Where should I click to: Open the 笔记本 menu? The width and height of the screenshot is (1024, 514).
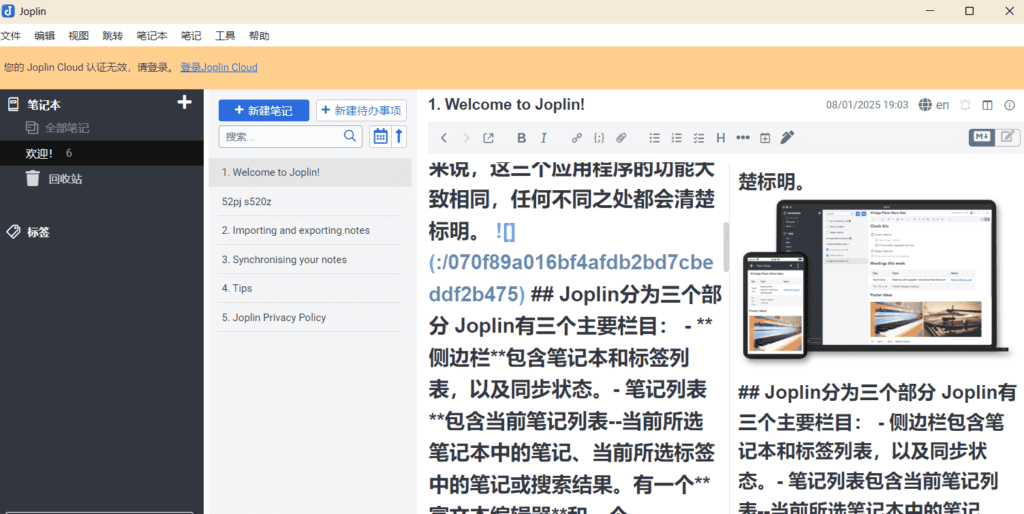pos(152,36)
